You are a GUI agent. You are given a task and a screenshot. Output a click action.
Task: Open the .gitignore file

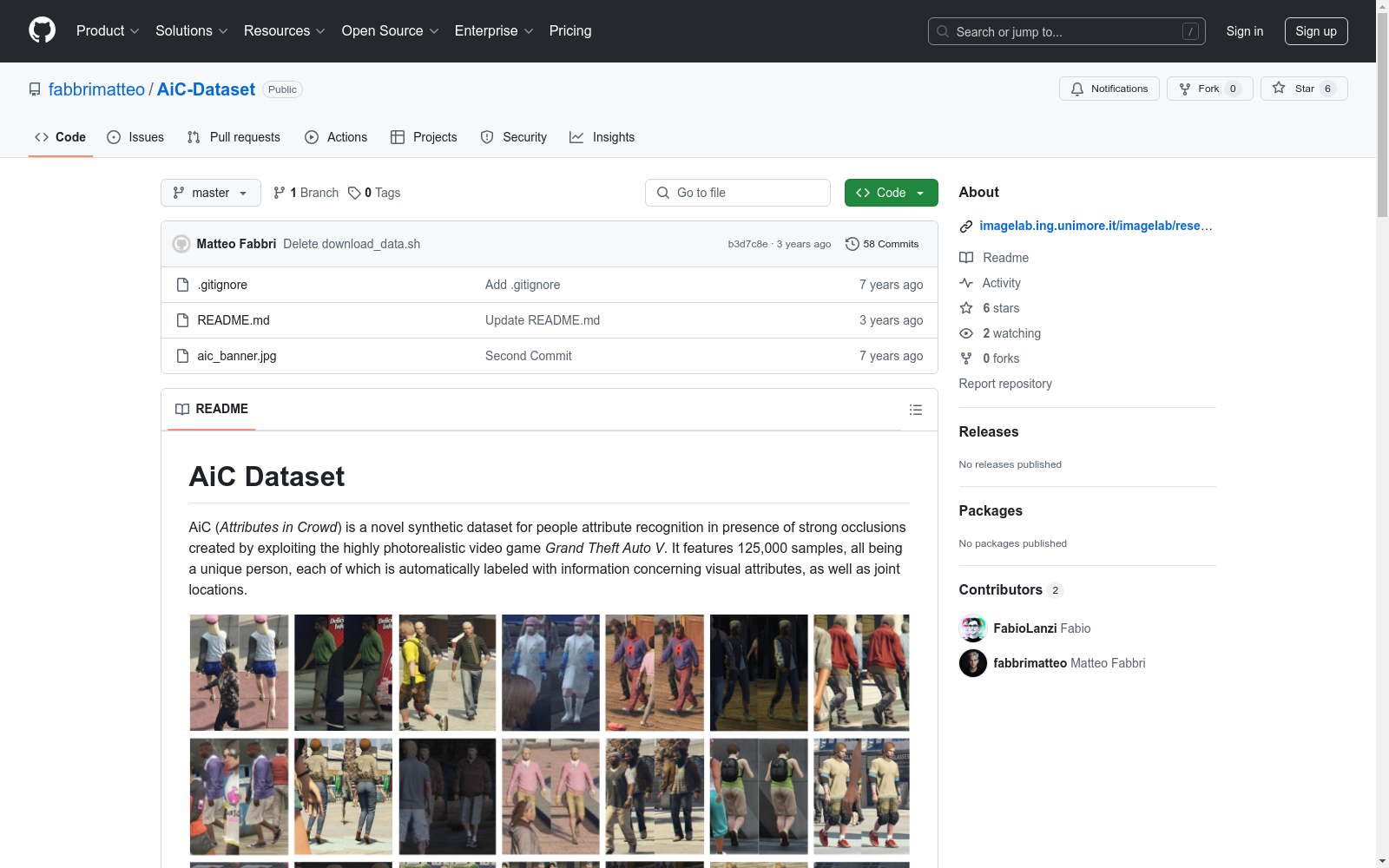[x=222, y=285]
